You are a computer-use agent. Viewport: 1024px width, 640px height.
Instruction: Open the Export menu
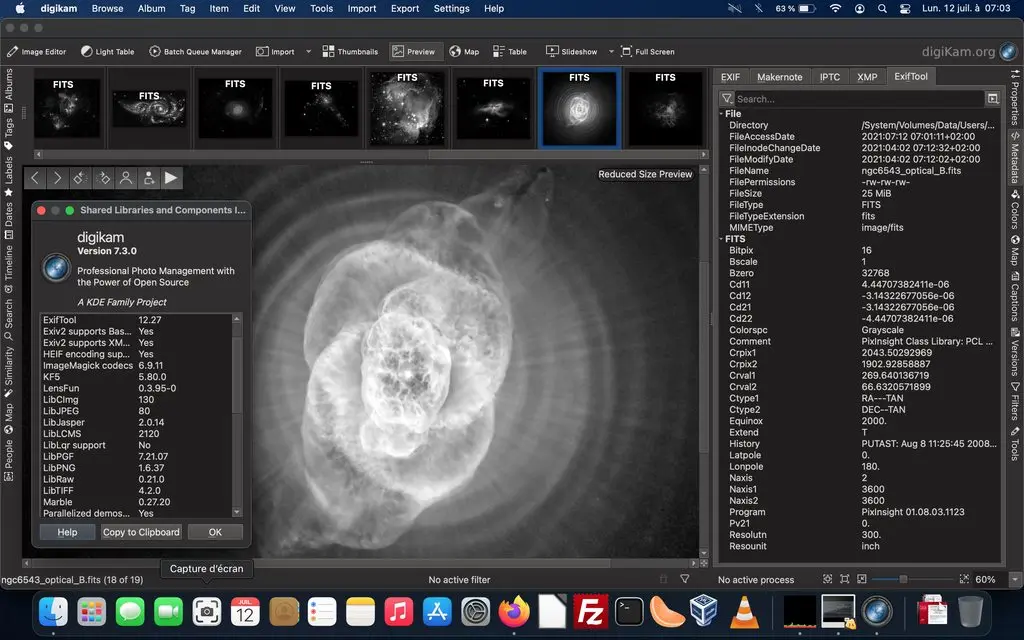click(405, 8)
